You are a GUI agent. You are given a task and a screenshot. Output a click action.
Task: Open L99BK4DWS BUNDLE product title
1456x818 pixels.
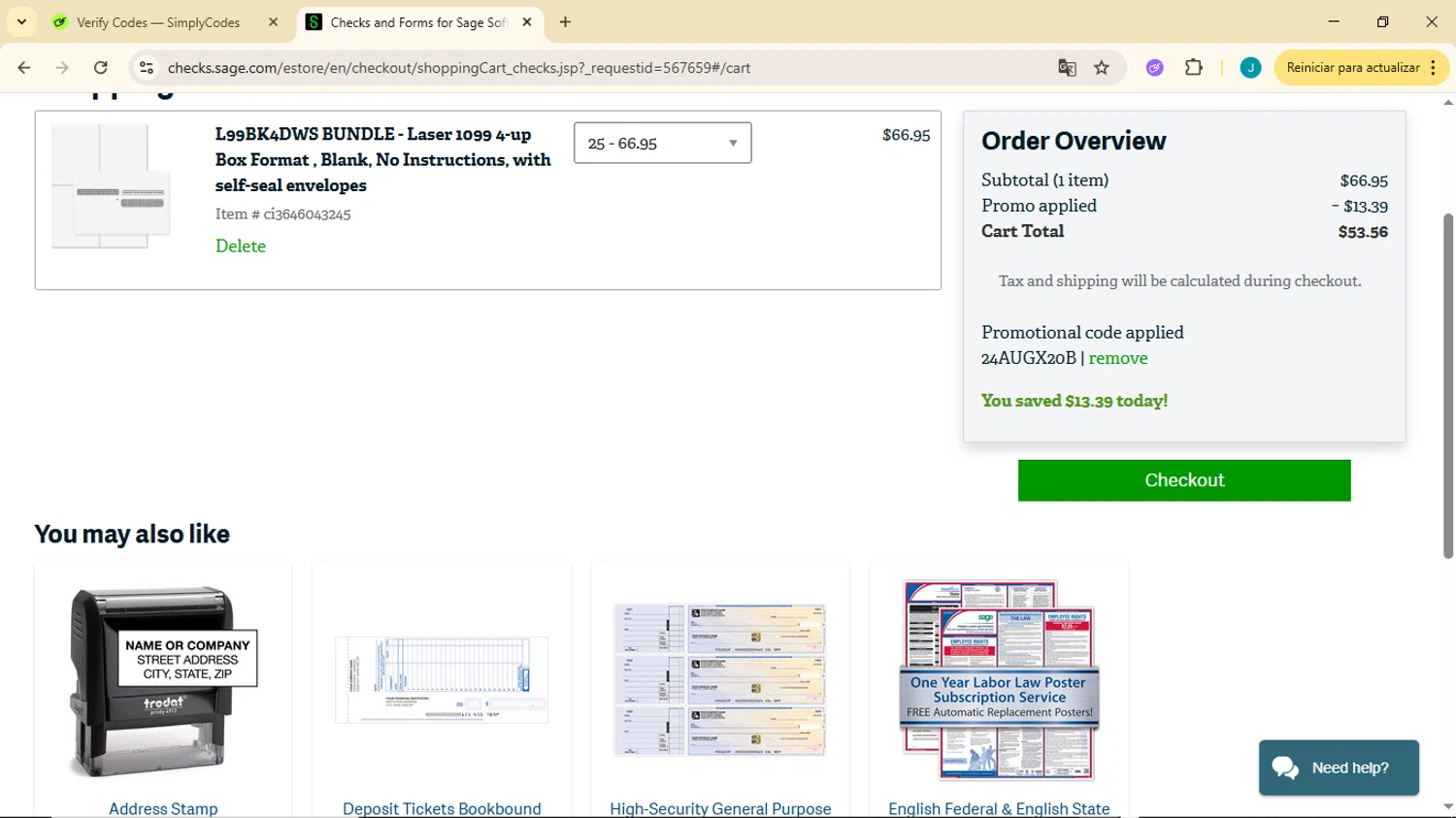coord(382,159)
